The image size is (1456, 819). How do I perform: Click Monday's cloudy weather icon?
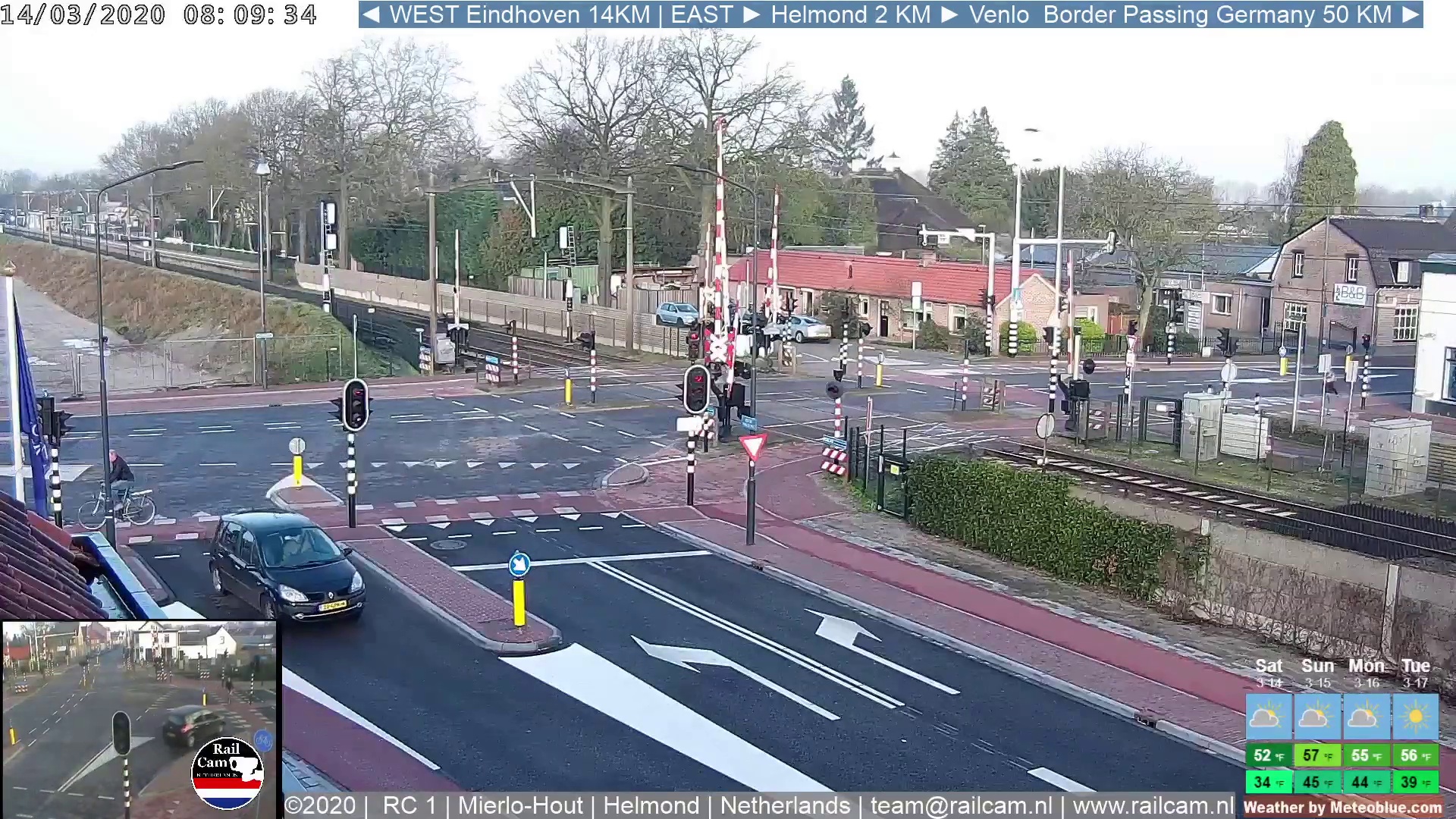[1366, 717]
